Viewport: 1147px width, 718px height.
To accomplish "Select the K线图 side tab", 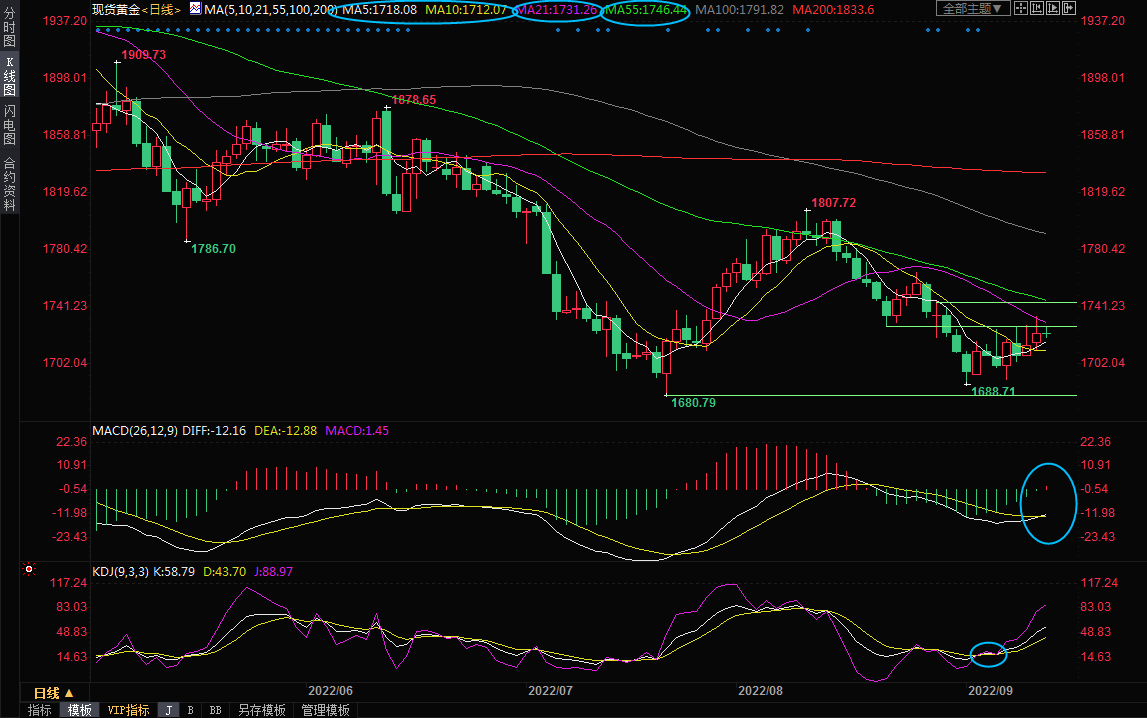I will pyautogui.click(x=9, y=76).
